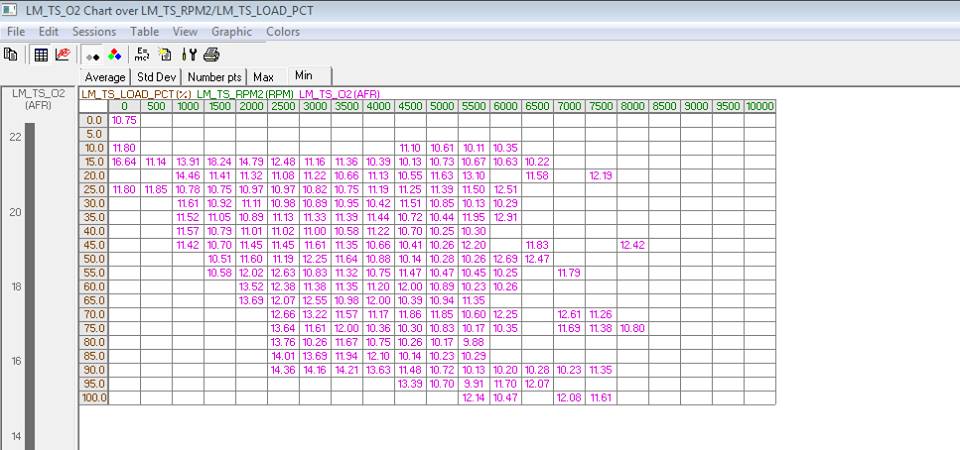Open the Colors menu
This screenshot has width=960, height=450.
(283, 31)
